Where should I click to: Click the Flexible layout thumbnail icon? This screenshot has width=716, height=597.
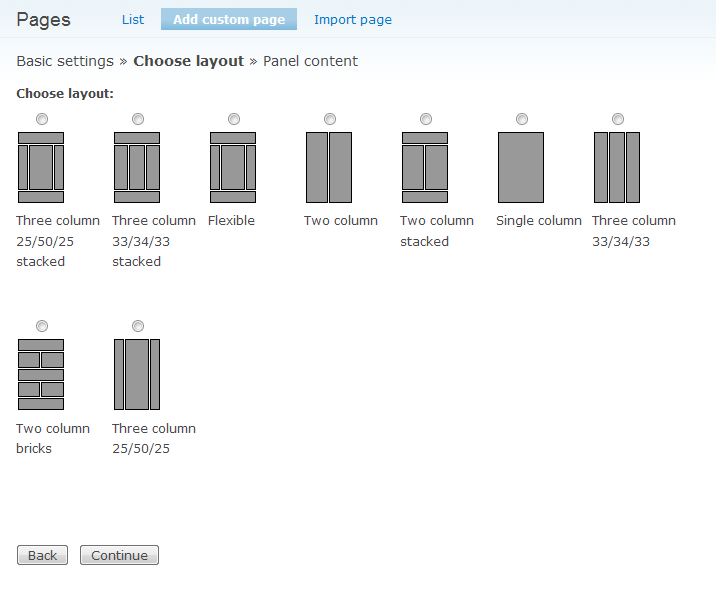coord(233,167)
